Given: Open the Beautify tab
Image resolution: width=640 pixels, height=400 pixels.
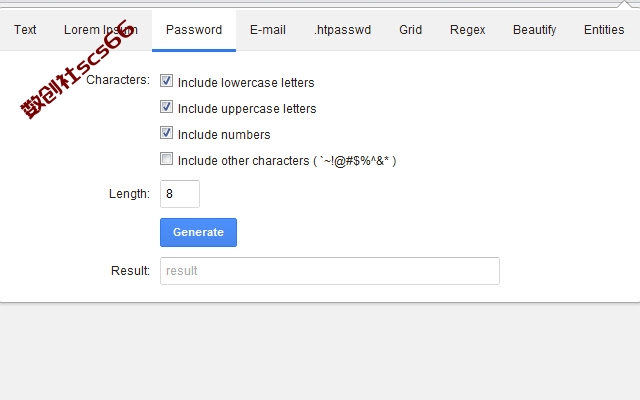Looking at the screenshot, I should point(534,30).
